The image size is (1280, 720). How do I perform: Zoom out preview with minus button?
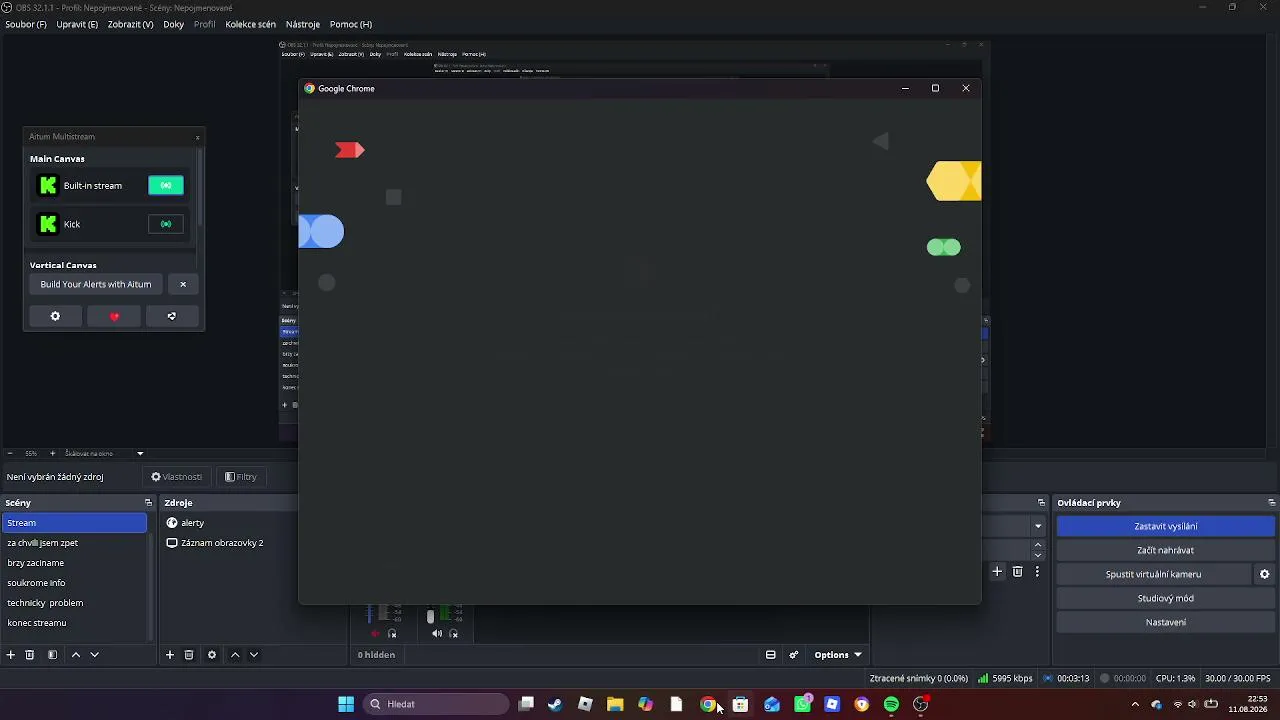coord(10,453)
